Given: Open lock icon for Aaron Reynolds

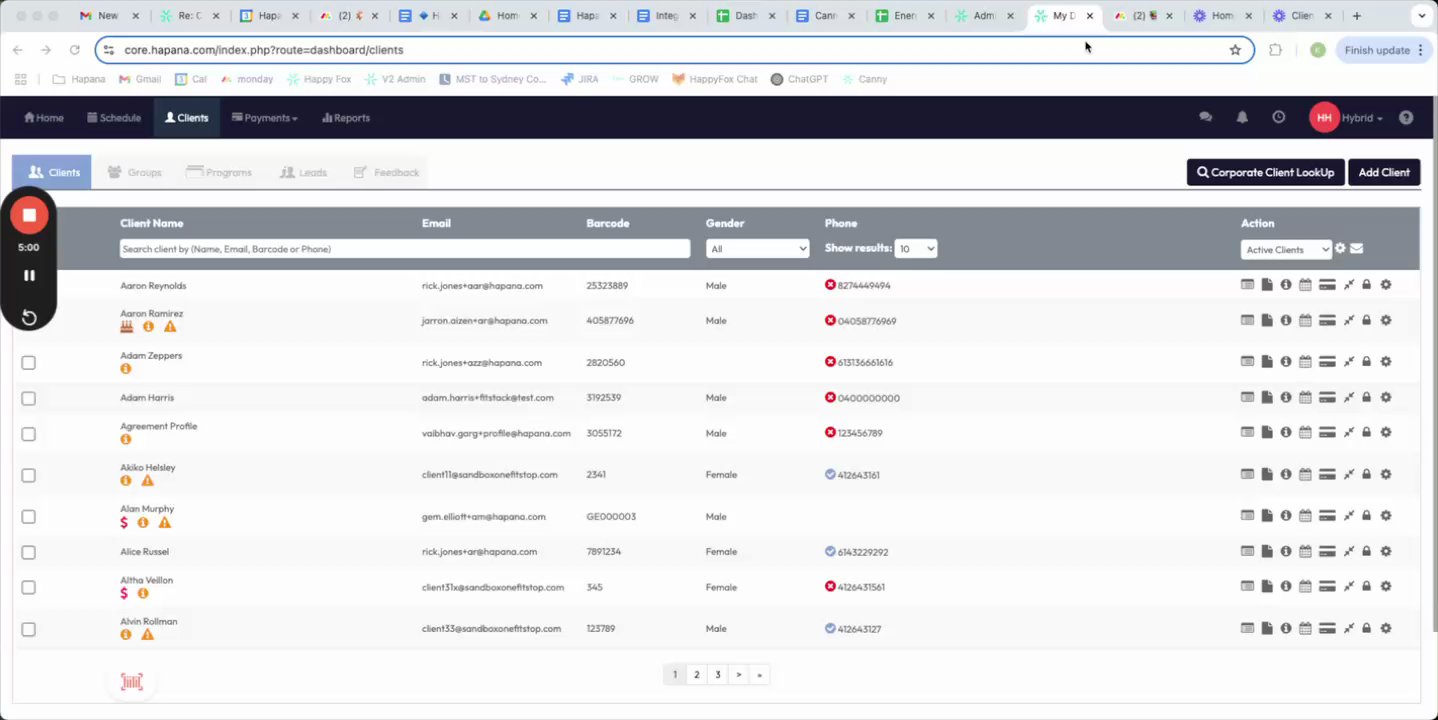Looking at the screenshot, I should (1366, 285).
